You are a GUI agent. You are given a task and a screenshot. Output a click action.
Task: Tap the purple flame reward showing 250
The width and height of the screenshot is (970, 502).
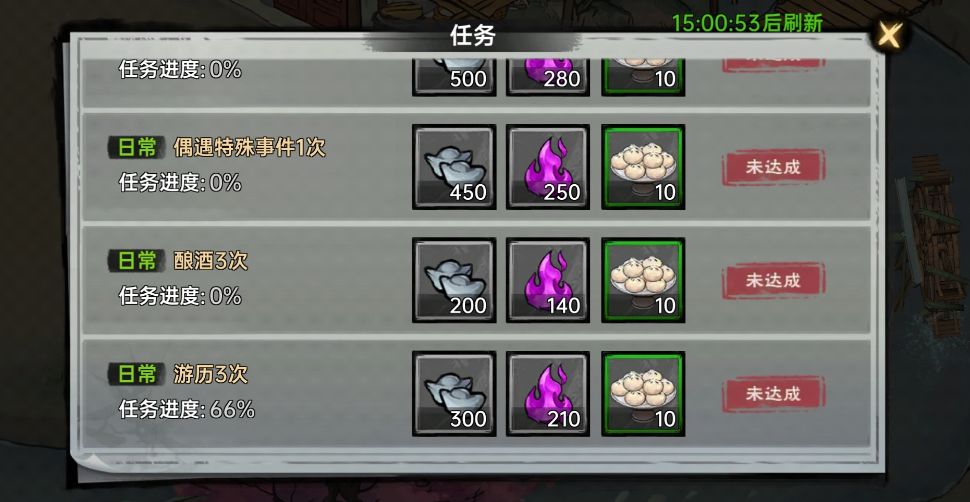pyautogui.click(x=548, y=167)
